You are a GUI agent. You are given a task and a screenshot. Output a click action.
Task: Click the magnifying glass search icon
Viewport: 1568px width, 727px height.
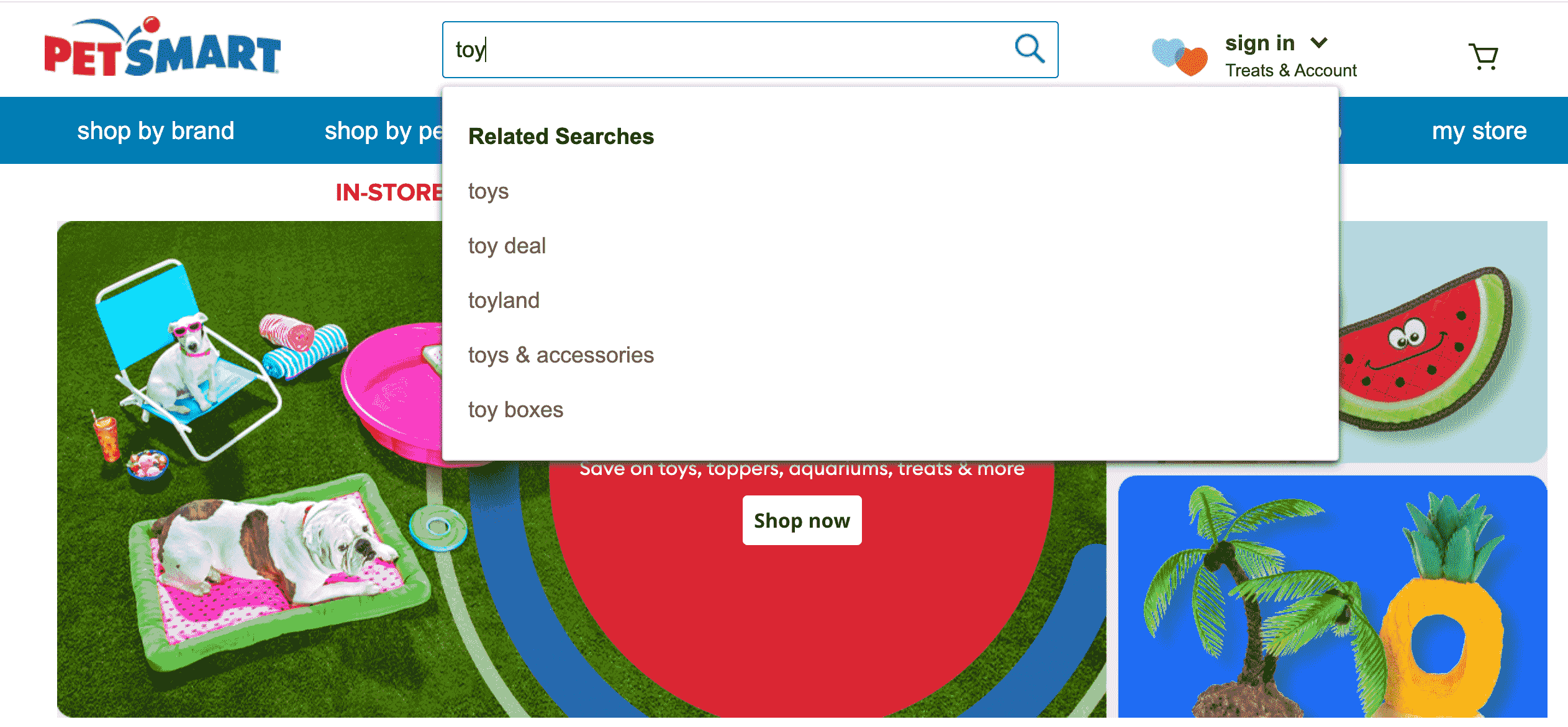point(1029,49)
